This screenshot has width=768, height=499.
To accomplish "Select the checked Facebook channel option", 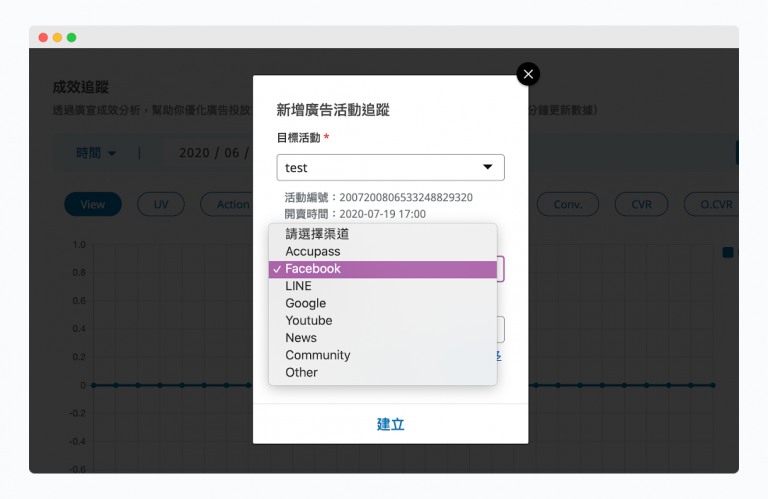I will 383,269.
